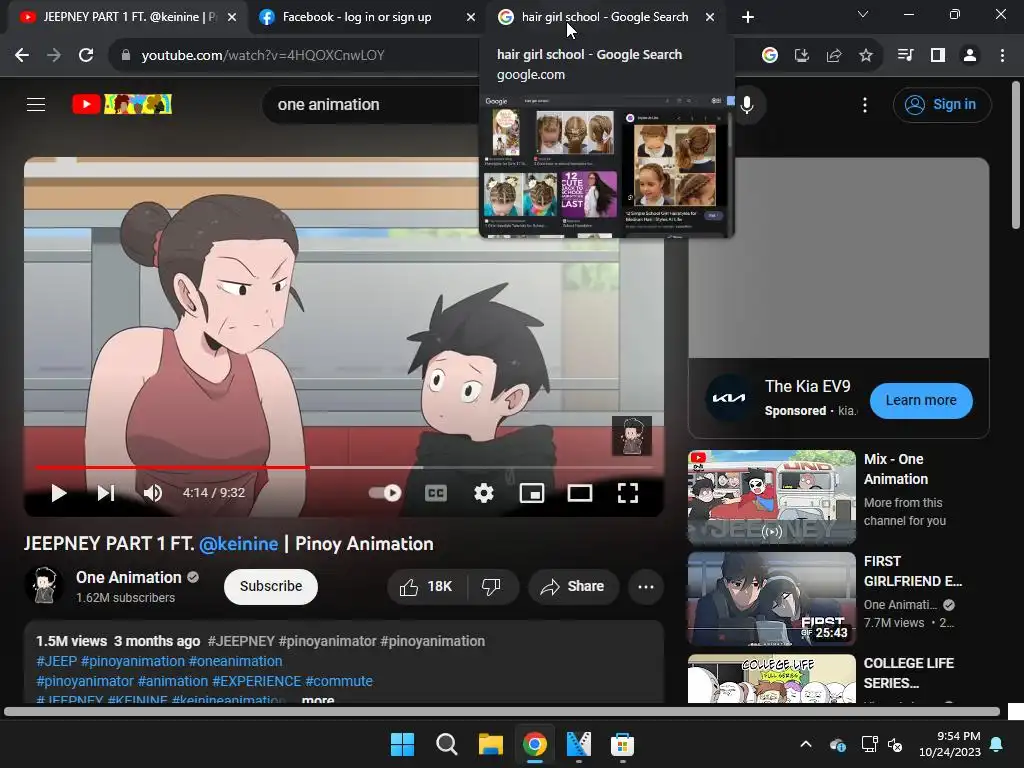Expand description with '...more'
1024x768 pixels.
318,699
